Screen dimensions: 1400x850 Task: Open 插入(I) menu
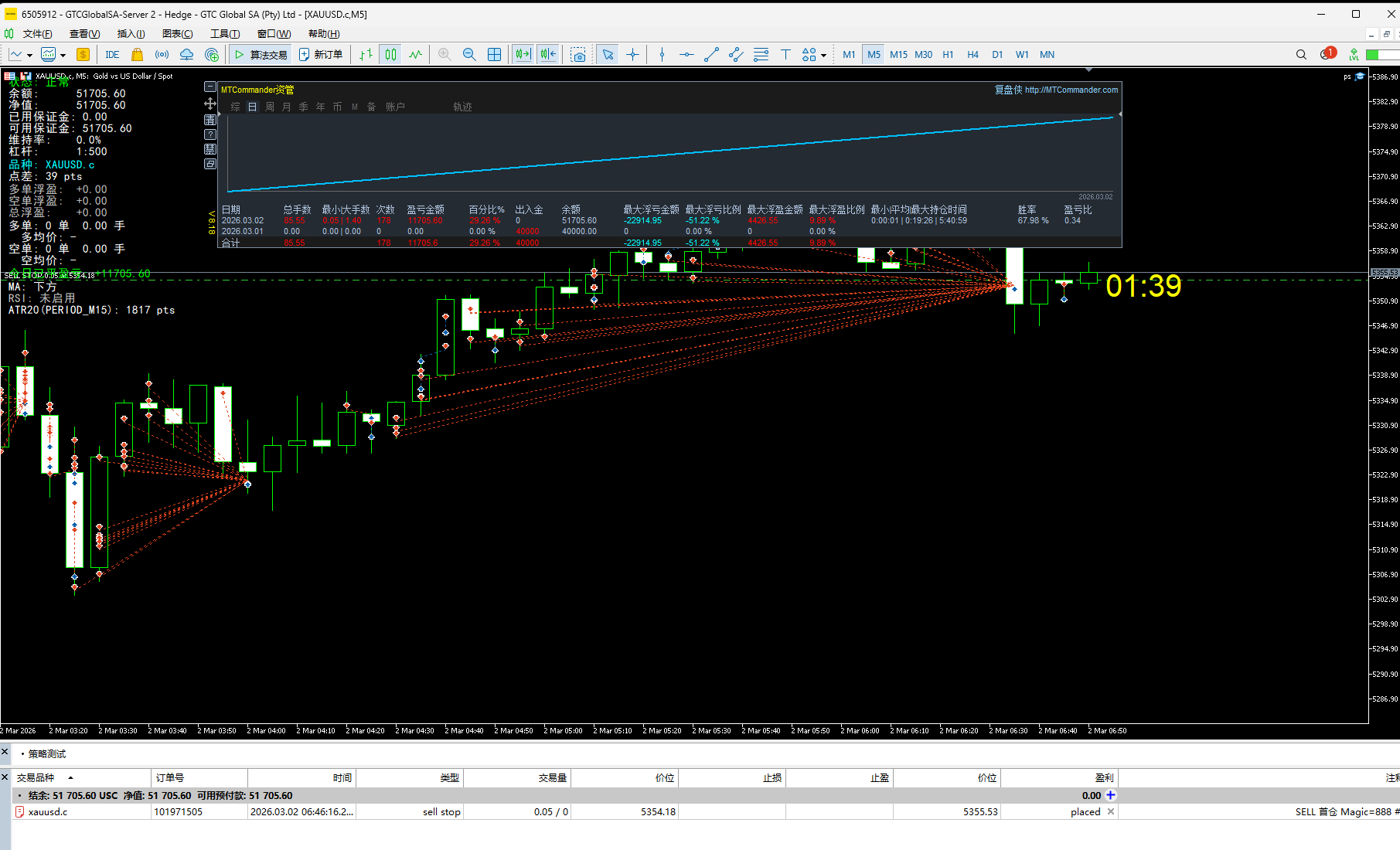click(131, 33)
